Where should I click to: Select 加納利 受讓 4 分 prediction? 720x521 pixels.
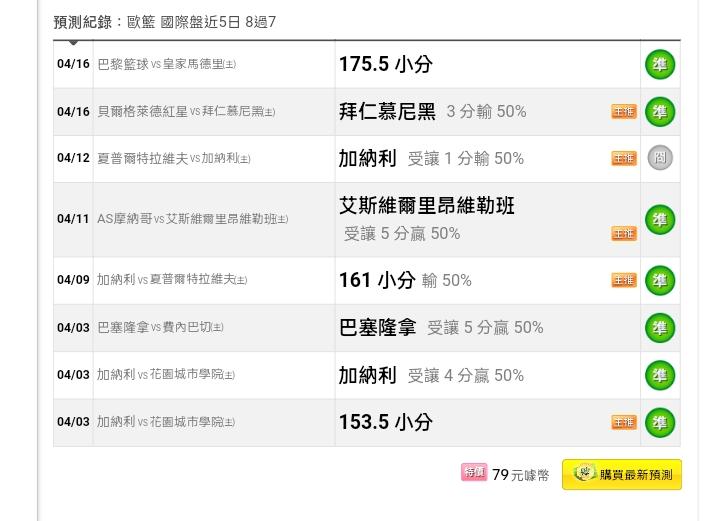tap(431, 375)
